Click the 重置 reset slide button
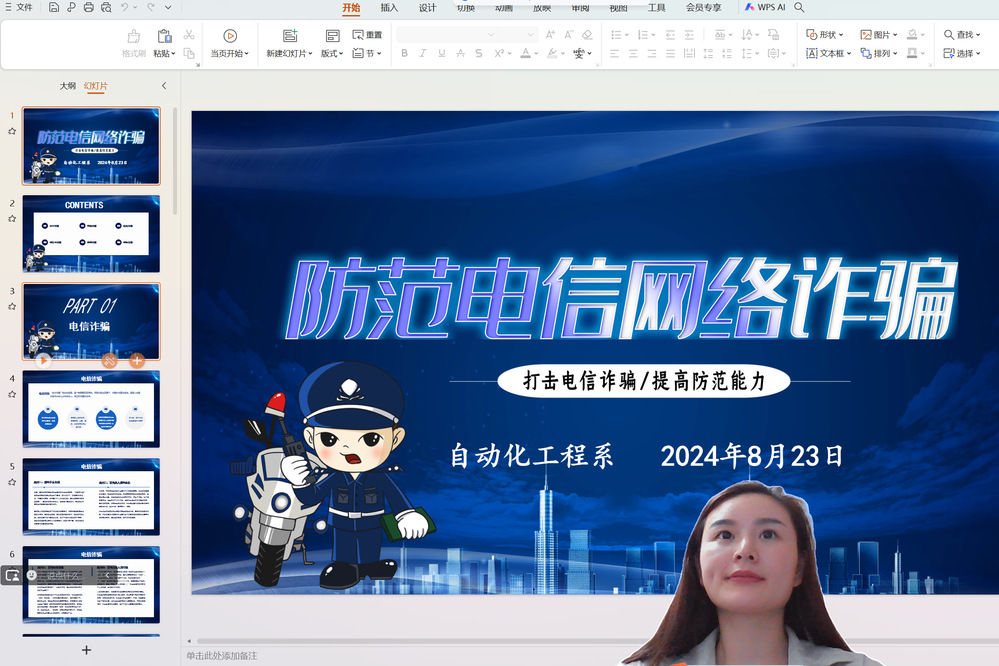Screen dimensions: 999x666 (367, 35)
